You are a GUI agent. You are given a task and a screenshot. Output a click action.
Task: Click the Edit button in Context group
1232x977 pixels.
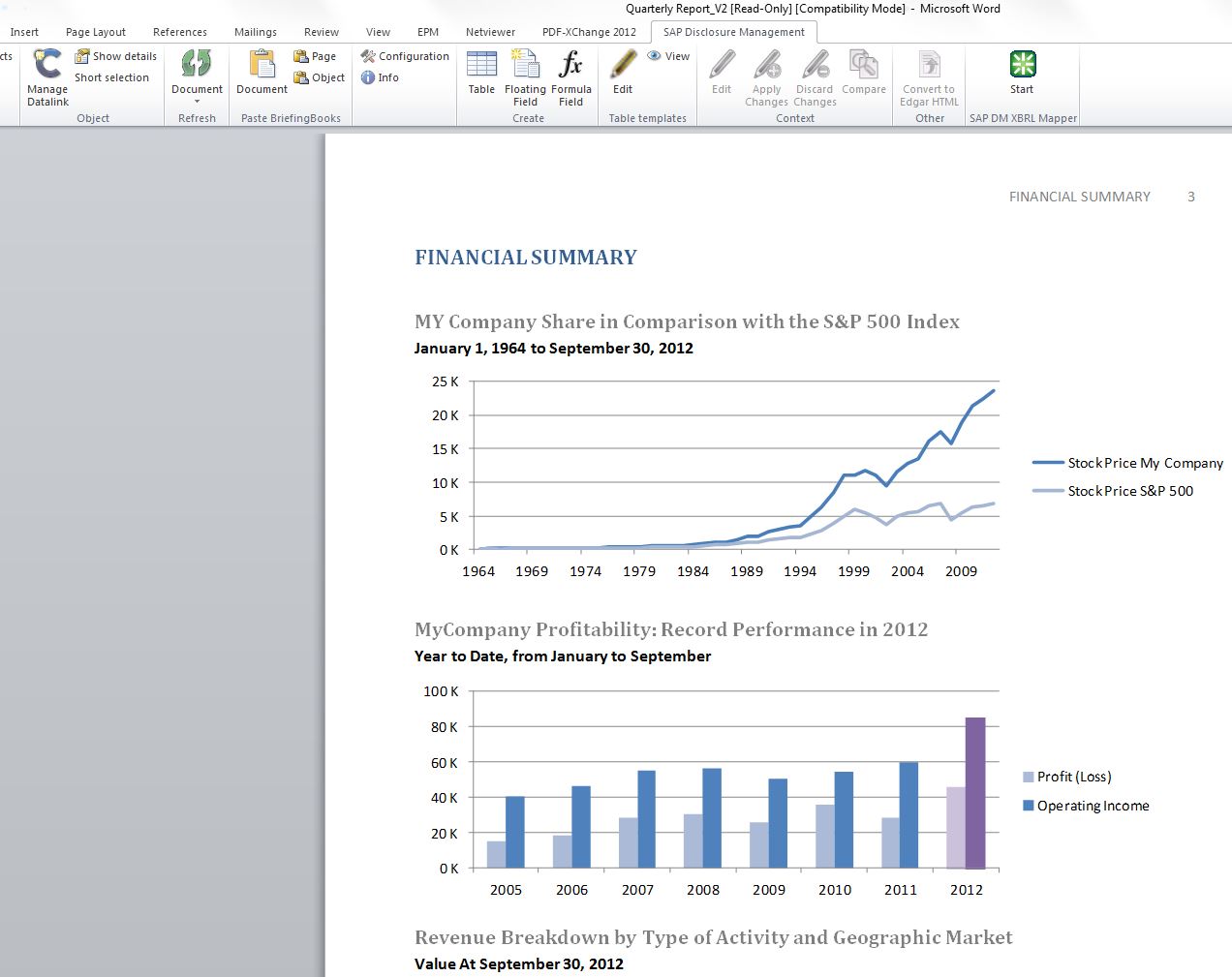(722, 73)
